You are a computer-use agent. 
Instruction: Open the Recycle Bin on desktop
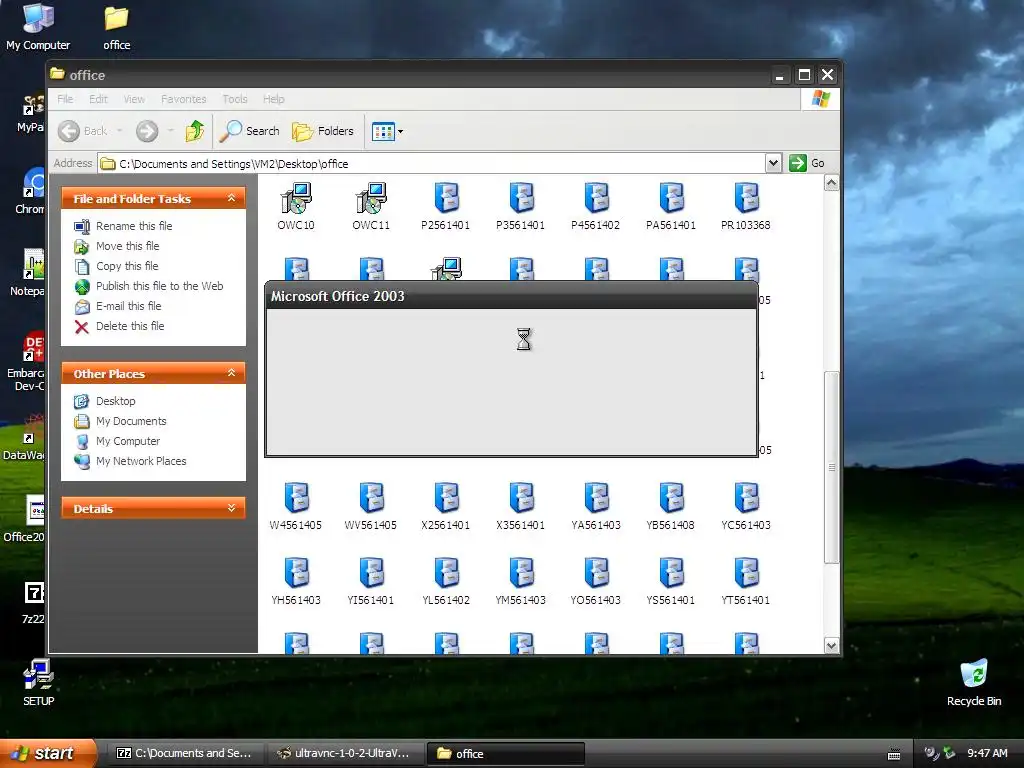point(974,682)
